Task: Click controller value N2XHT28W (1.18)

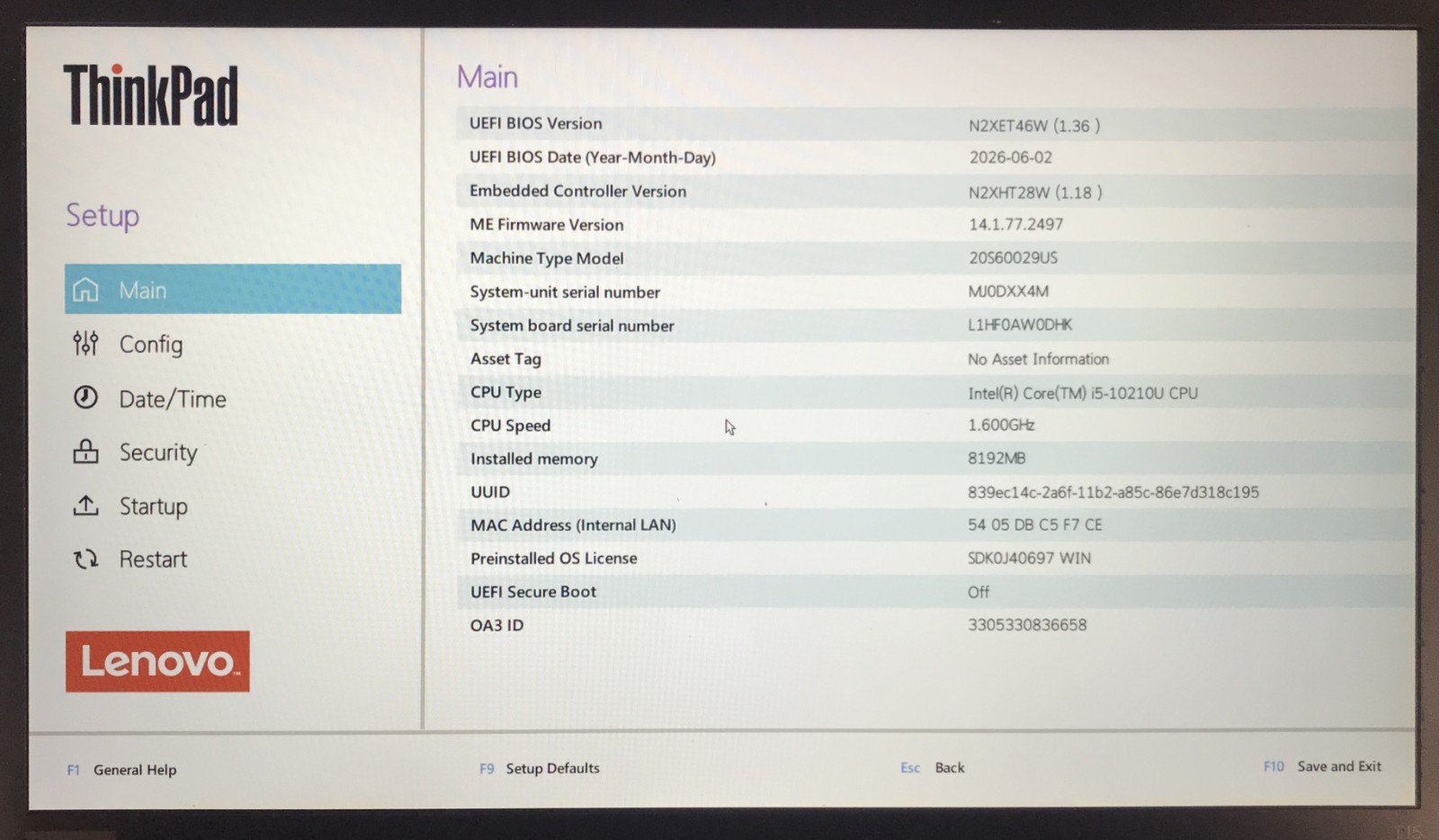Action: 1035,192
